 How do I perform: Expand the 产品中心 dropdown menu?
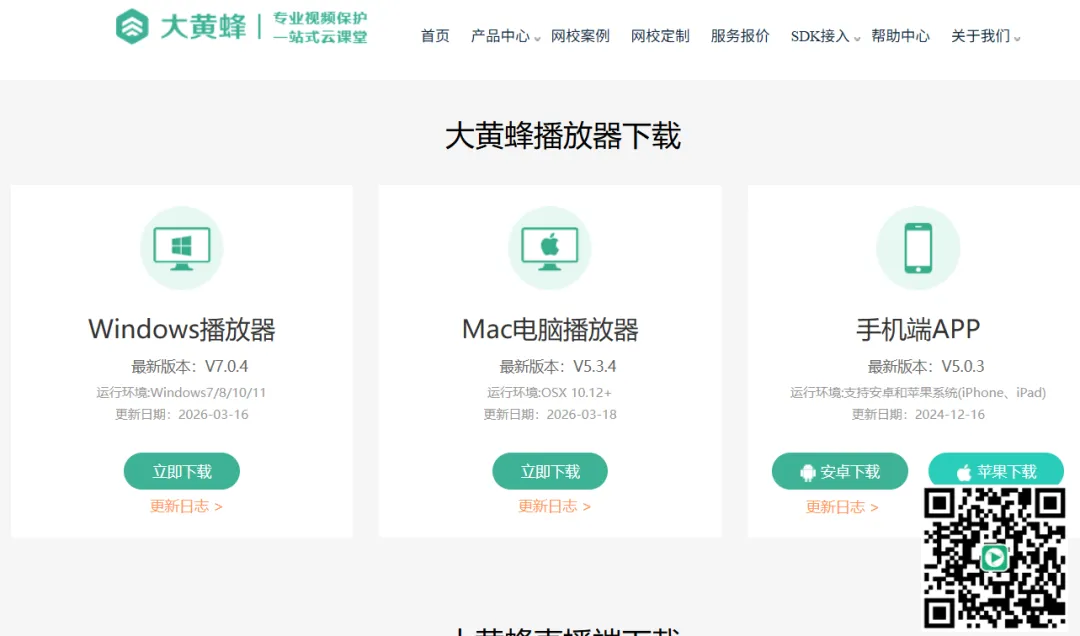pyautogui.click(x=505, y=36)
